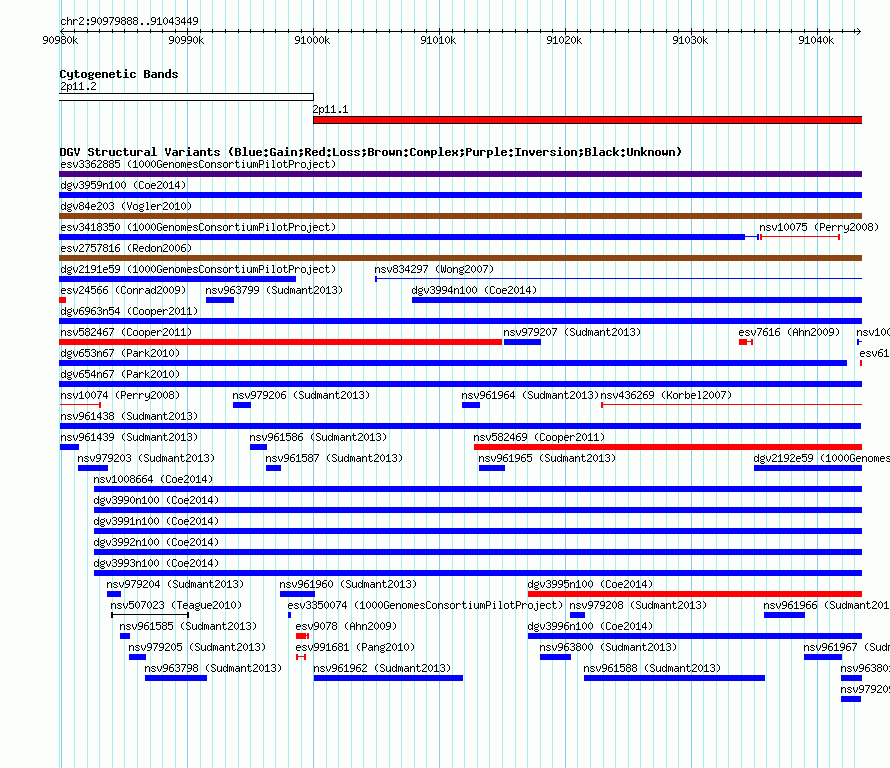Click the nsv10075 (Perry2008) variant label
890x768 pixels.
(819, 228)
